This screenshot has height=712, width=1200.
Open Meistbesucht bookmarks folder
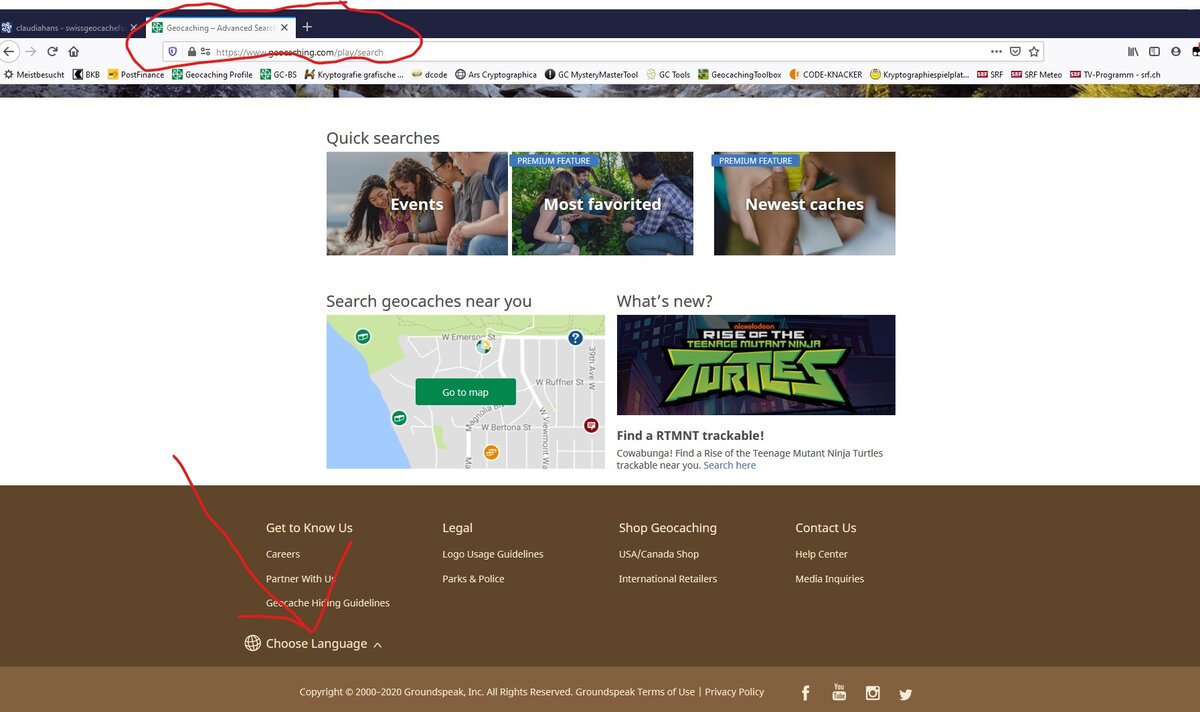[x=35, y=74]
